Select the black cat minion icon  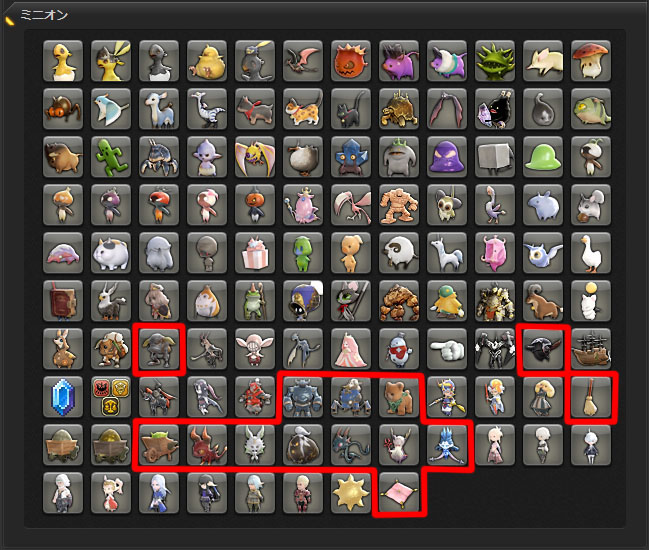pyautogui.click(x=351, y=109)
